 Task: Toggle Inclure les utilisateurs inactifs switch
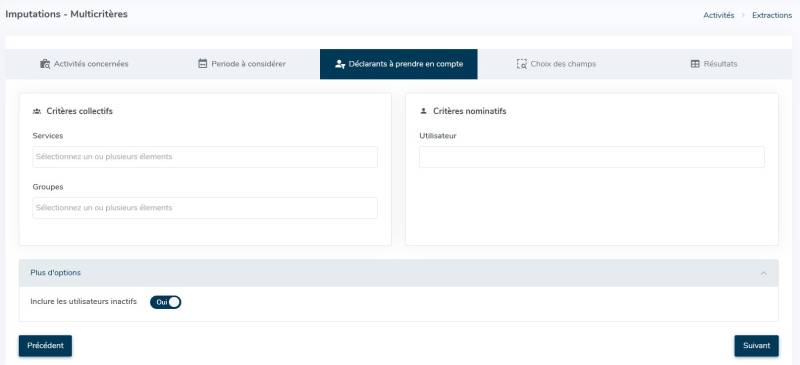click(165, 302)
